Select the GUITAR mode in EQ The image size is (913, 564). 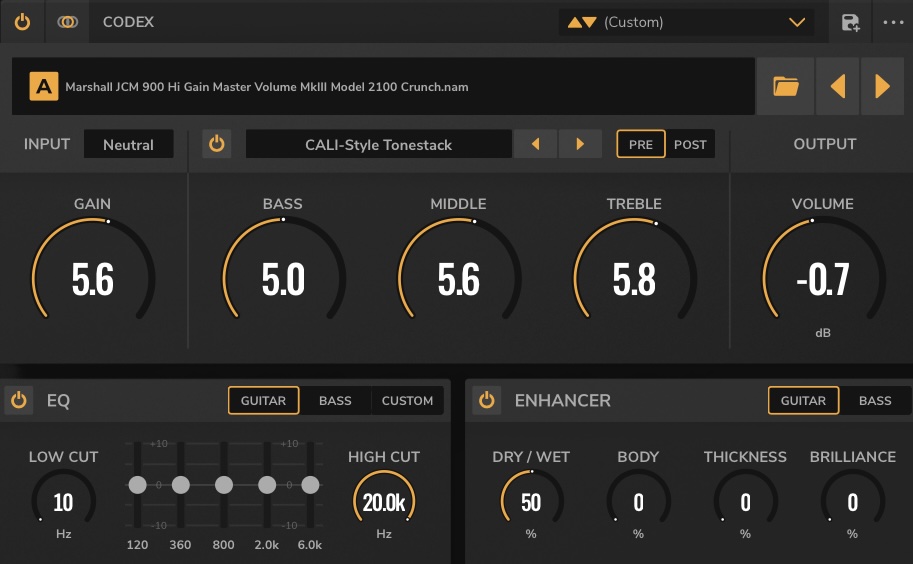click(x=263, y=400)
